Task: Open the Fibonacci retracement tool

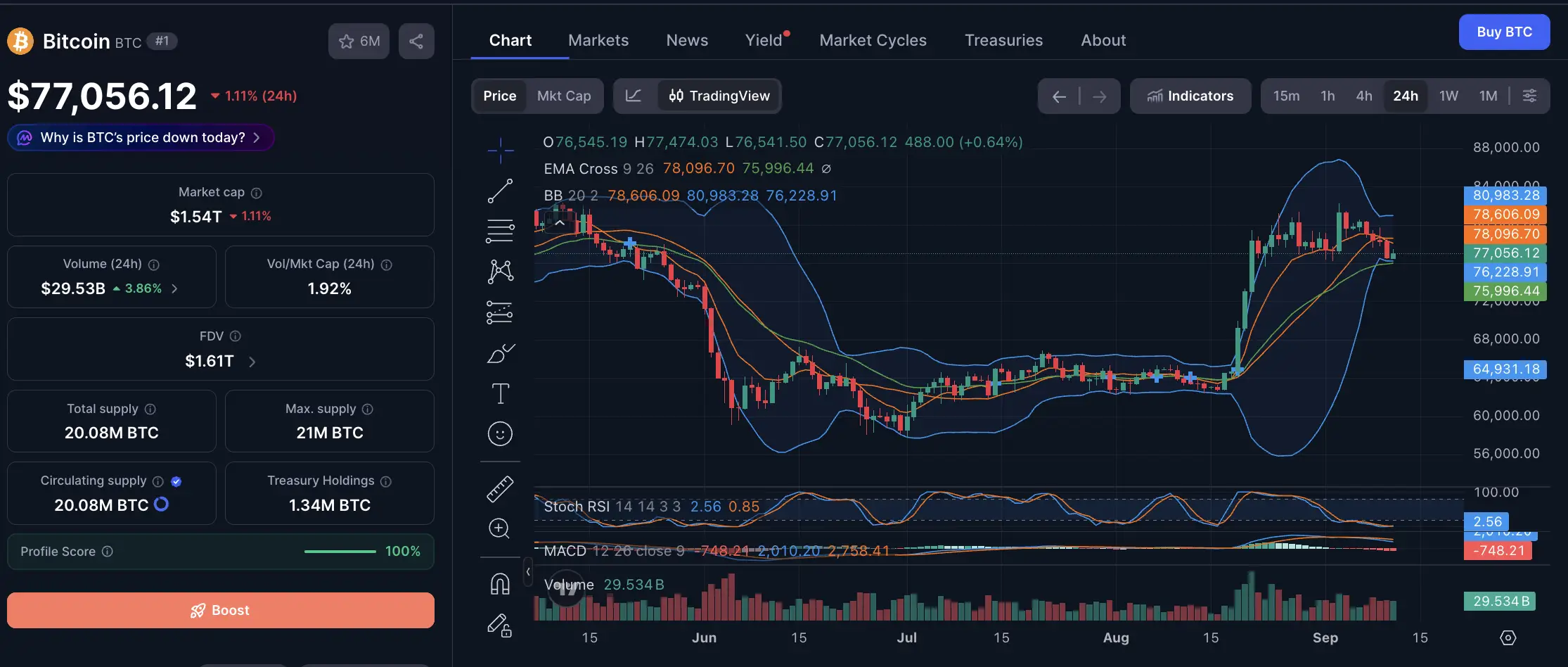Action: tap(500, 231)
